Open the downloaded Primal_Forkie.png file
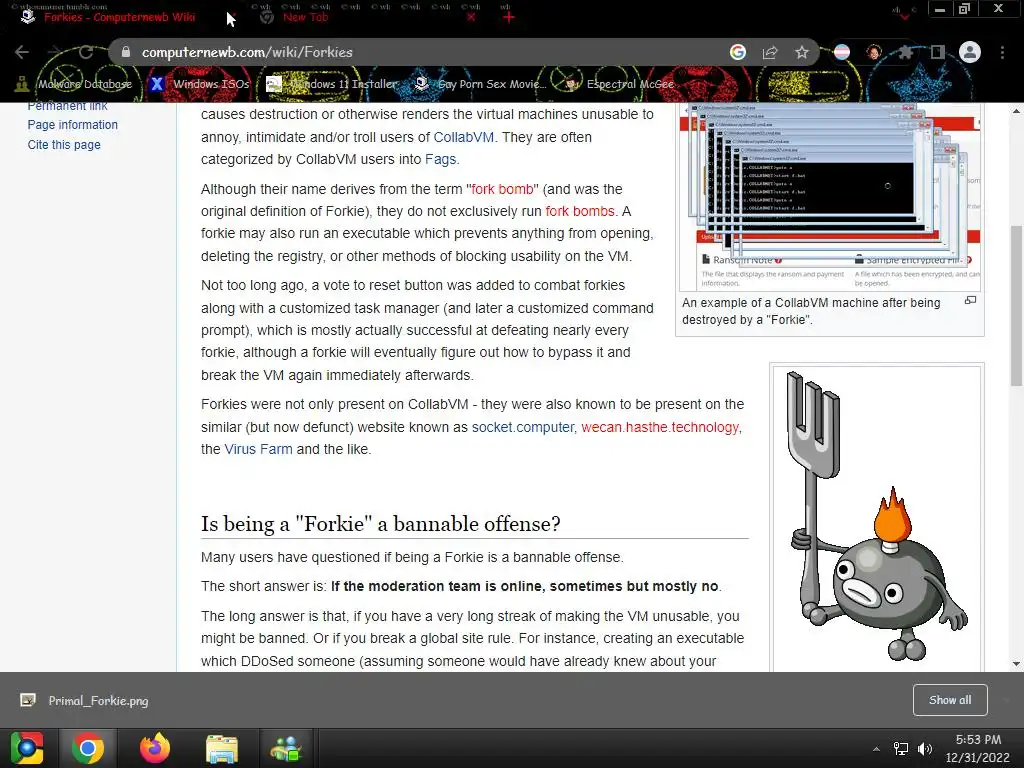The height and width of the screenshot is (768, 1024). pyautogui.click(x=98, y=701)
